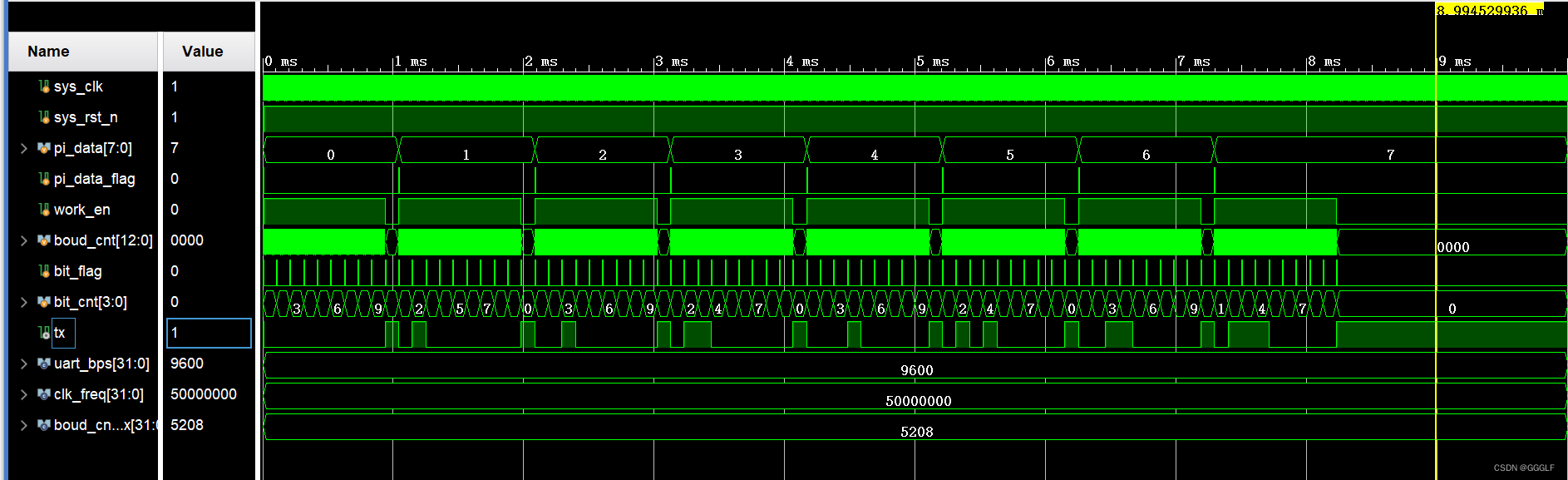This screenshot has height=480, width=1568.
Task: Expand the uart_bps[31:0] row
Action: click(x=24, y=364)
